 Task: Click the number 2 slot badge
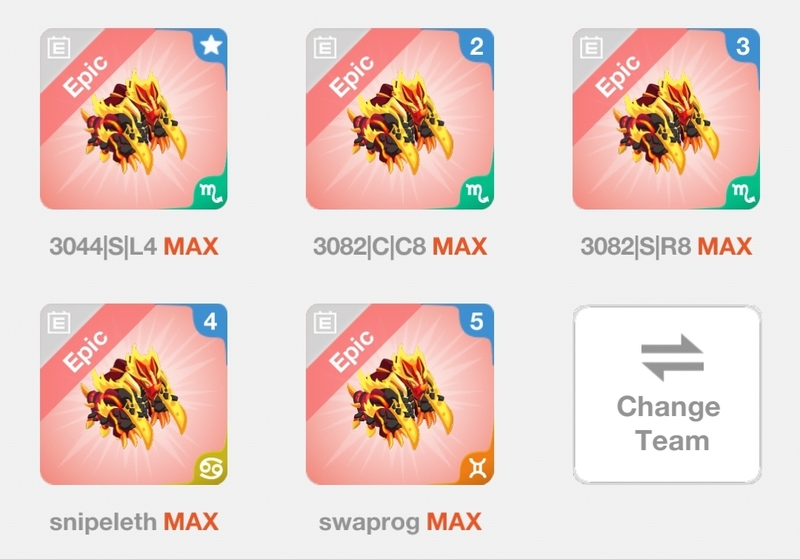477,46
